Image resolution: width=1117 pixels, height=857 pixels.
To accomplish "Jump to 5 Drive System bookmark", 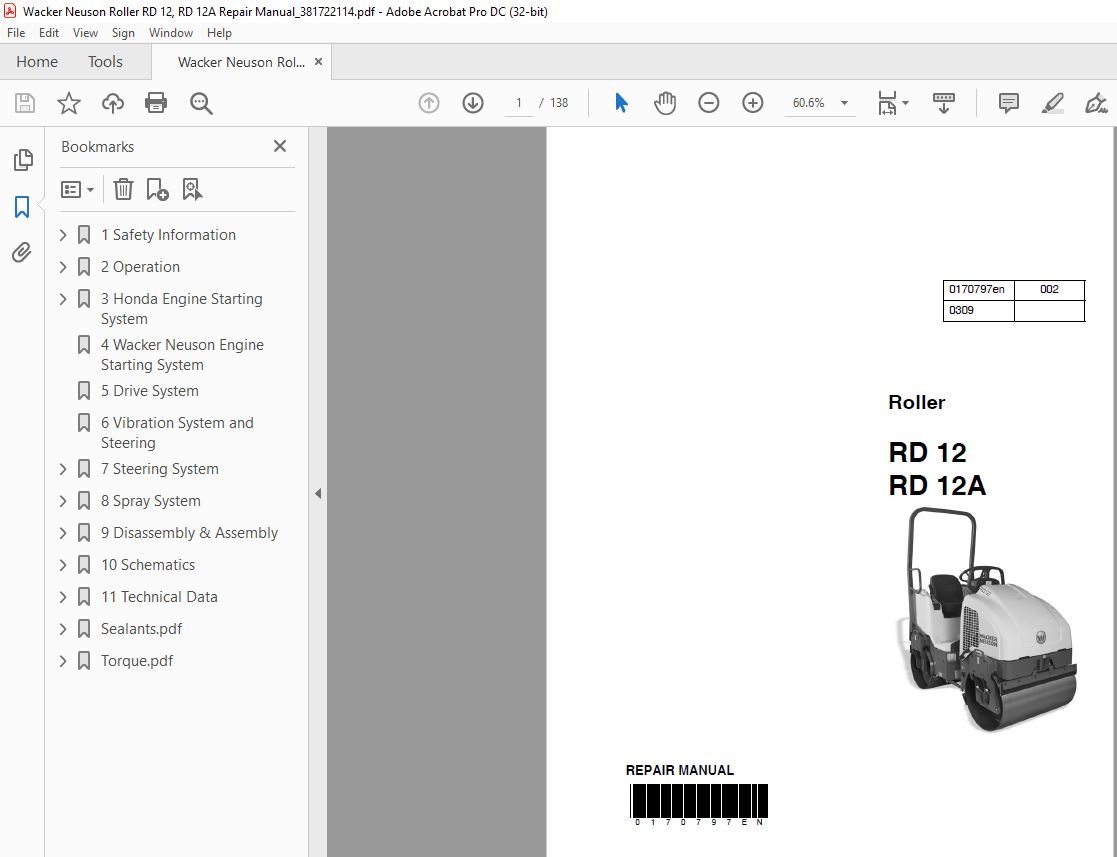I will [x=150, y=391].
